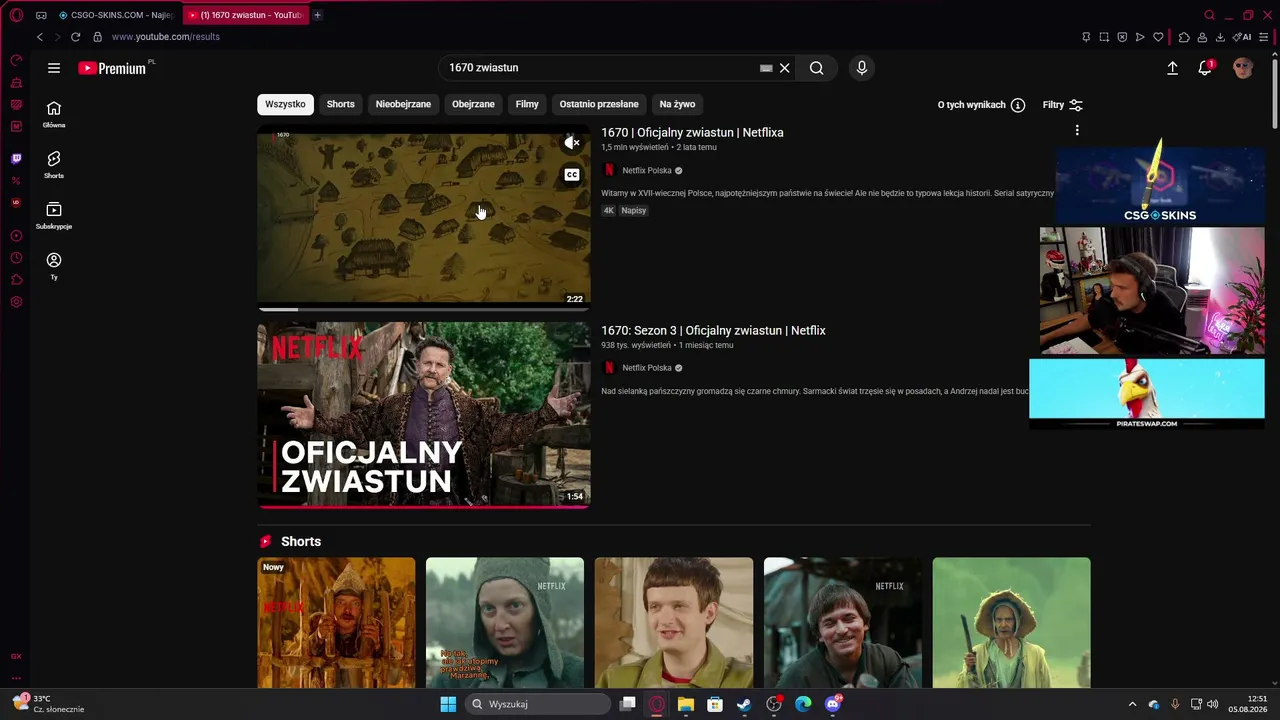Open taskbar volume control
This screenshot has height=720, width=1280.
tap(1213, 704)
